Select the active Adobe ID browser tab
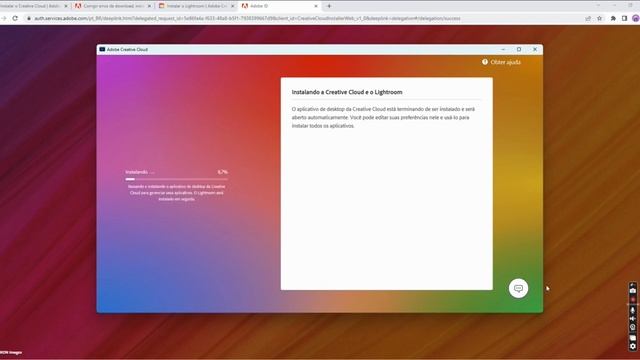The width and height of the screenshot is (640, 360). 280,6
